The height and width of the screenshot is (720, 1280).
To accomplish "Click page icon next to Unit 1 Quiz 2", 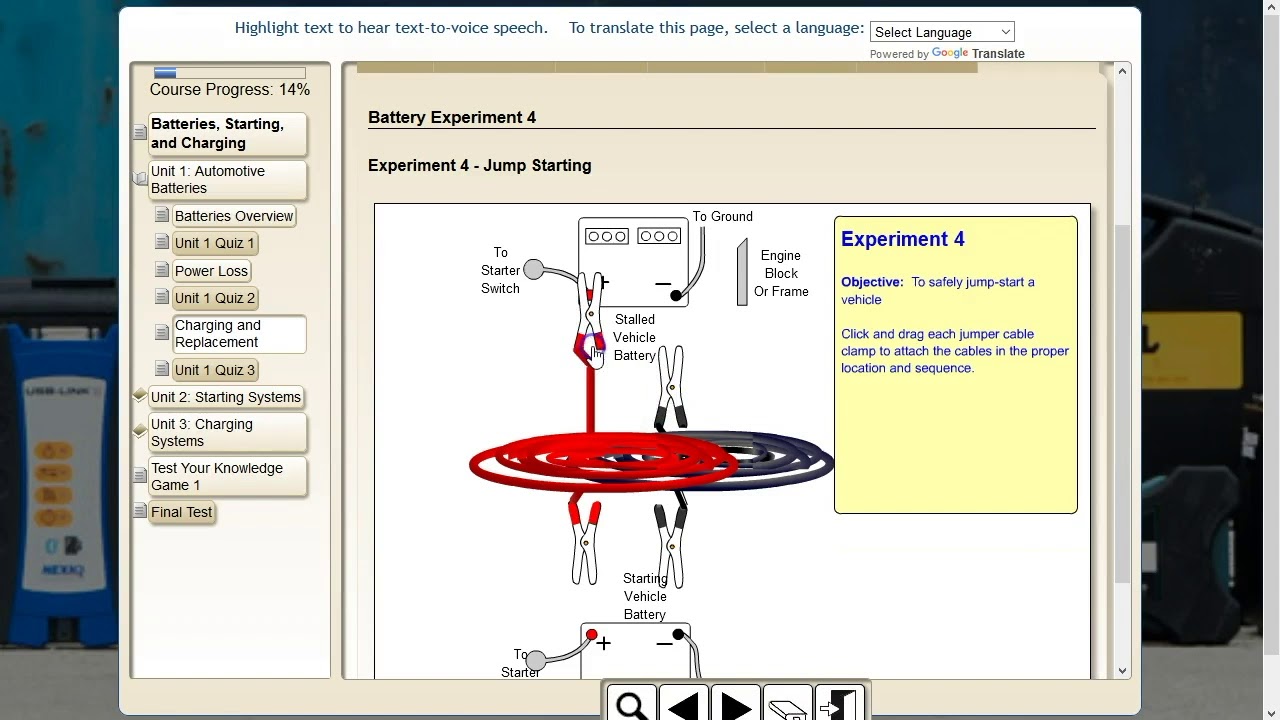I will [x=162, y=297].
